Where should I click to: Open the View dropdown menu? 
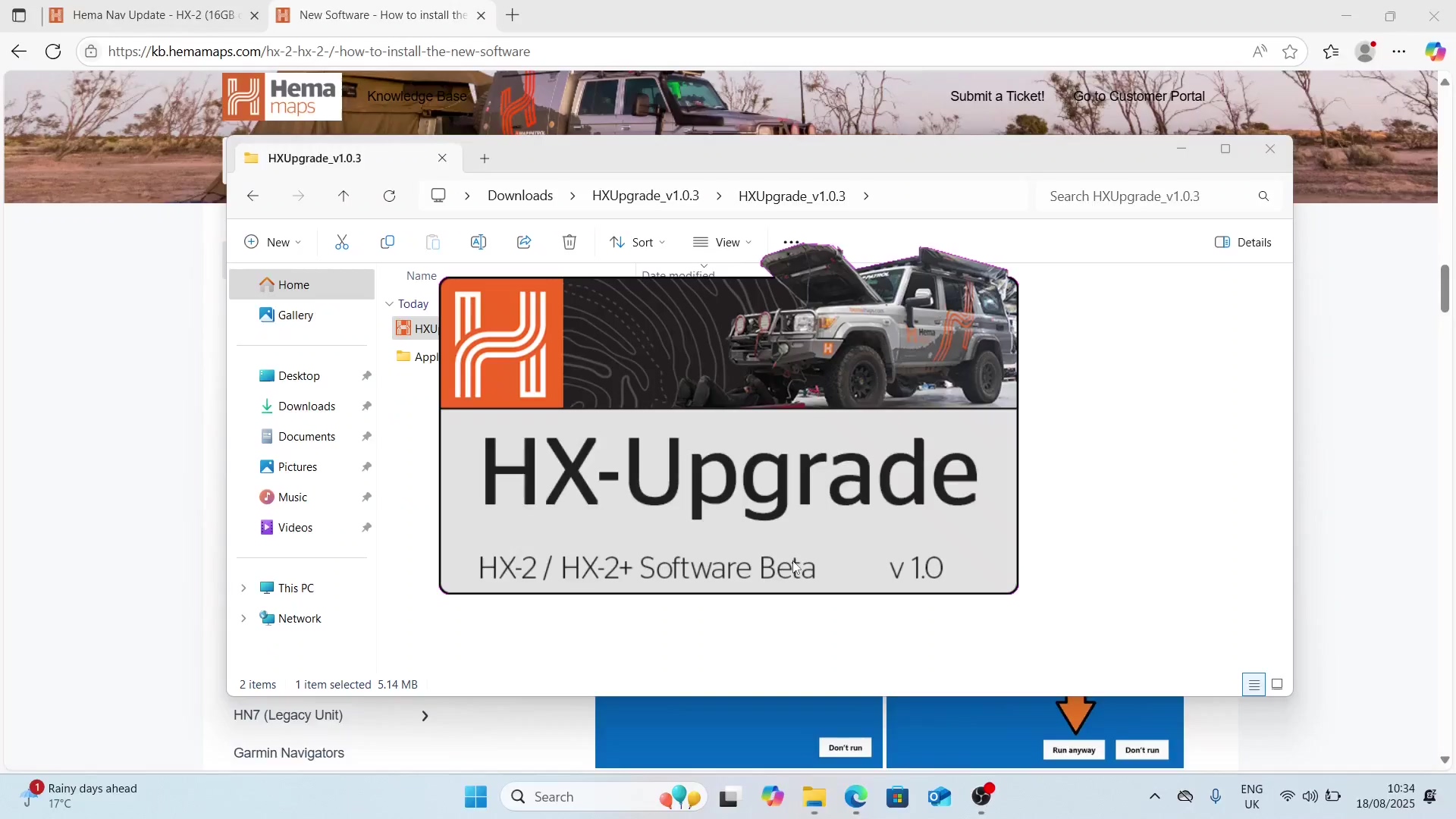point(722,242)
